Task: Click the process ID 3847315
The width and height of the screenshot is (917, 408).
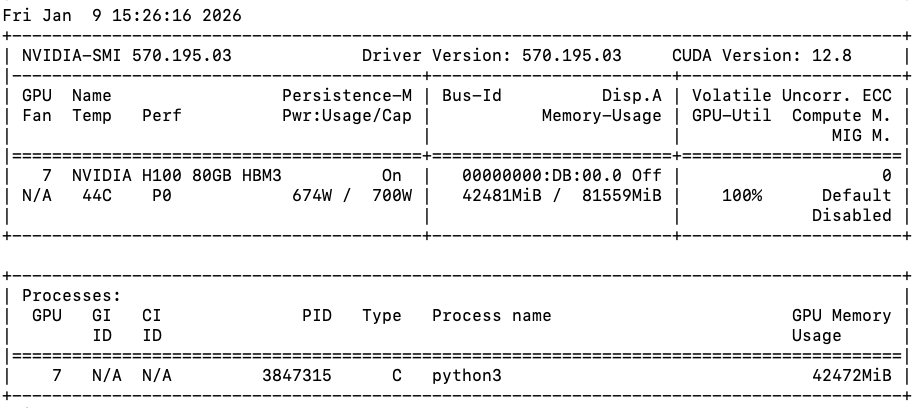Action: click(297, 376)
